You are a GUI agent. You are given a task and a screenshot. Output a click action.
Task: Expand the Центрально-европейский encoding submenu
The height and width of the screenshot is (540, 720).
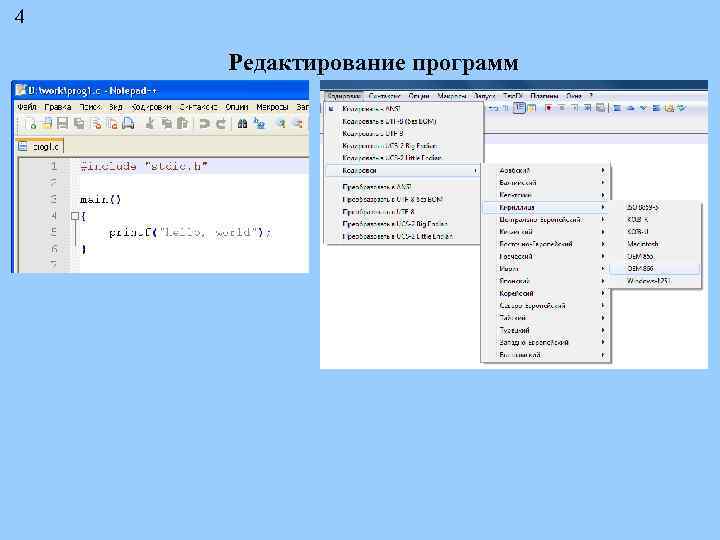point(546,219)
